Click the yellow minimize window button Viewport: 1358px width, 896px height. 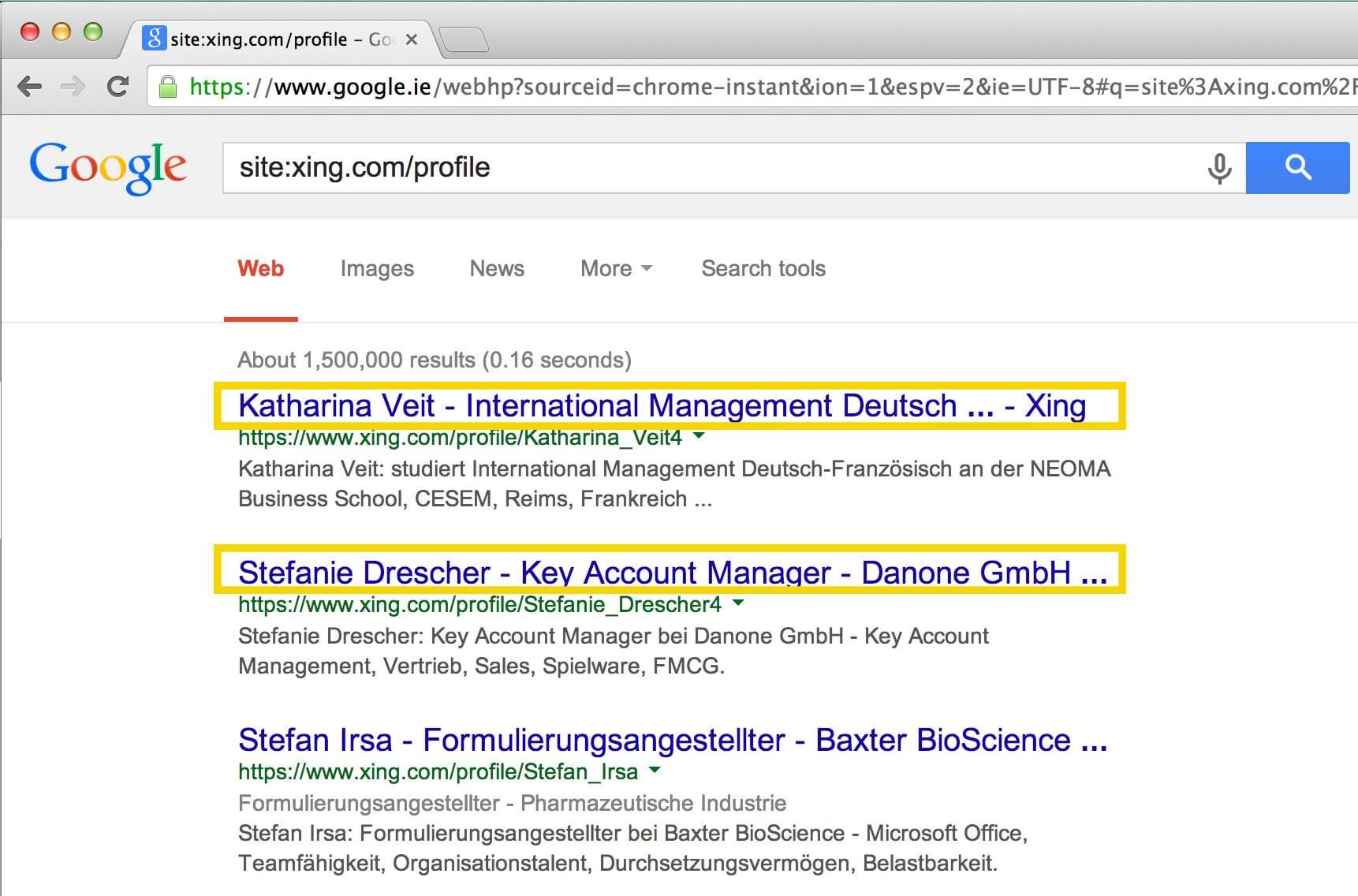tap(62, 32)
